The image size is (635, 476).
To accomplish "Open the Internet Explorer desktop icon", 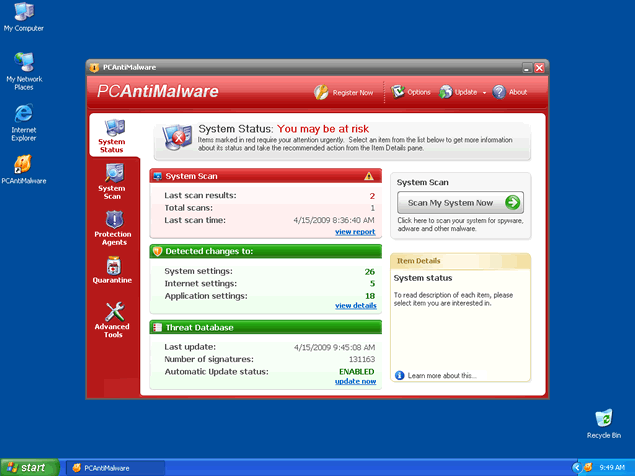I will point(23,118).
